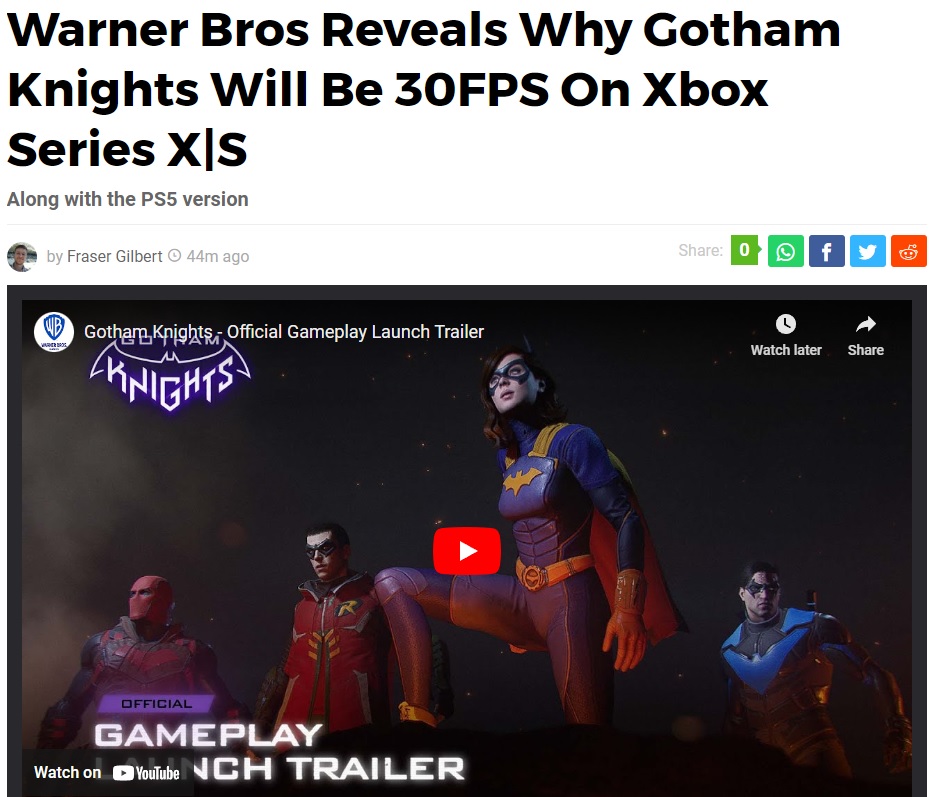Screen dimensions: 935x797
Task: Click the YouTube logo in video
Action: [146, 773]
